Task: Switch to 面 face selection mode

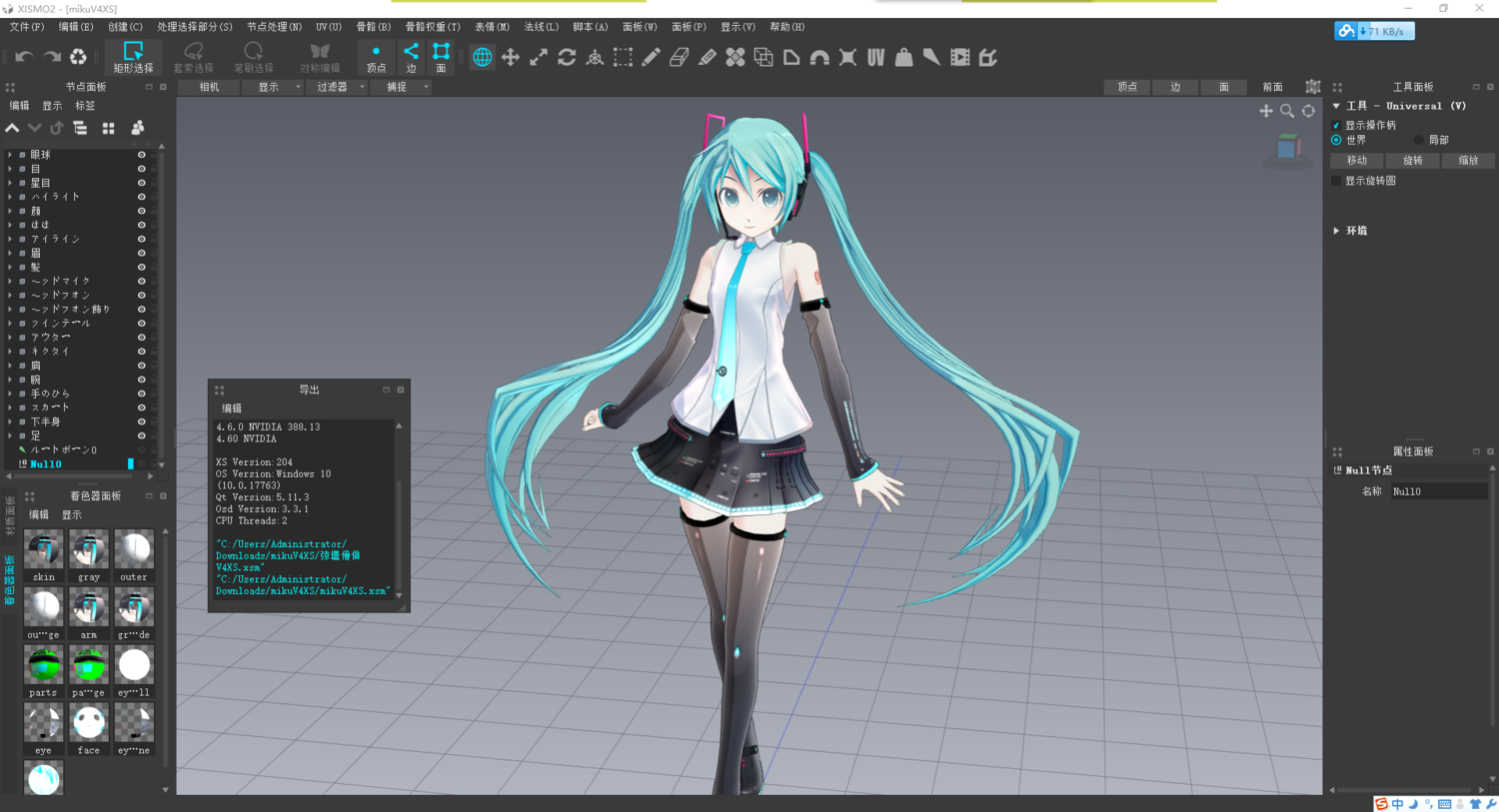Action: (x=441, y=57)
